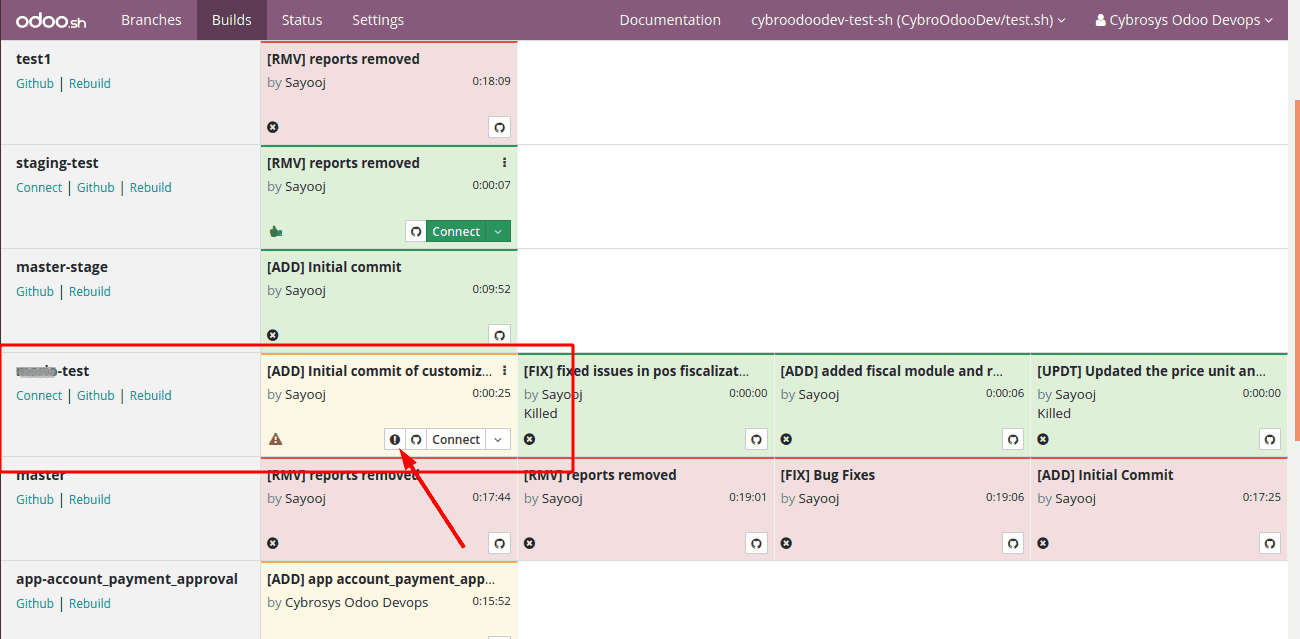
Task: Open GitHub icon on master Initial Commit build
Action: point(1270,543)
